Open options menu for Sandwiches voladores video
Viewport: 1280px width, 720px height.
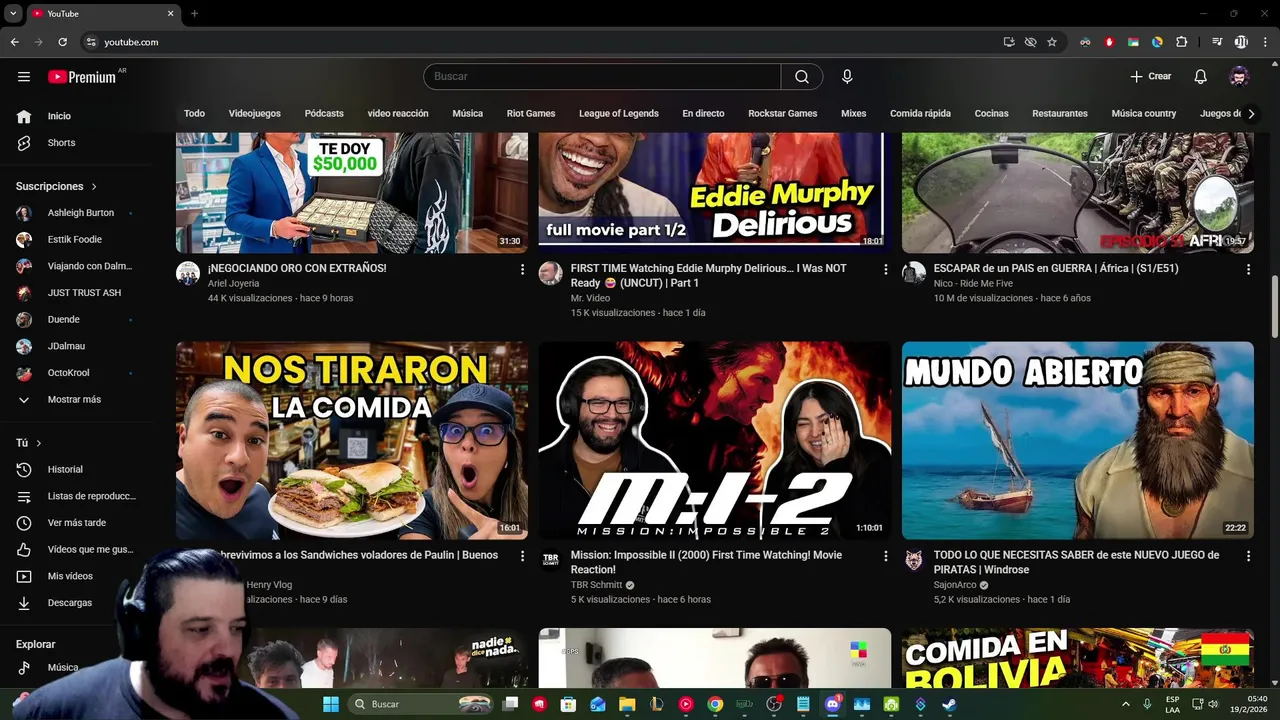522,555
